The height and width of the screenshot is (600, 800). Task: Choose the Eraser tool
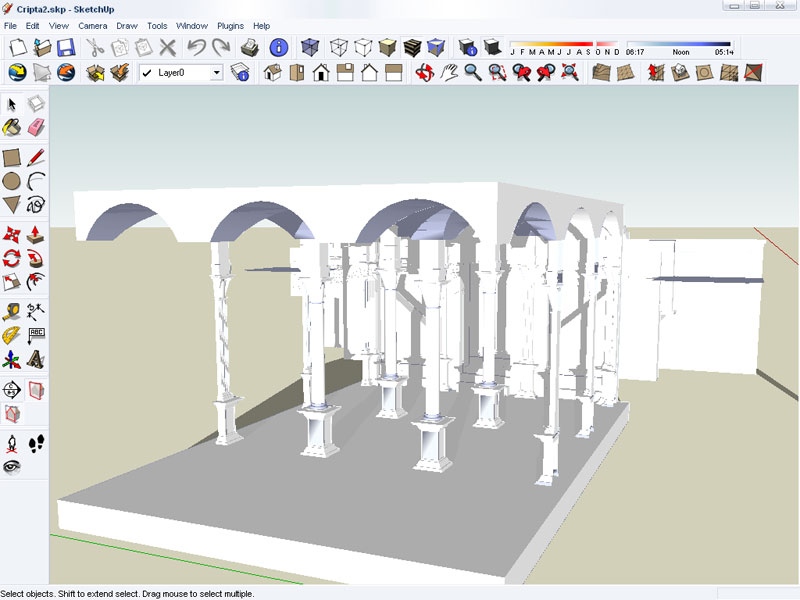(x=36, y=127)
